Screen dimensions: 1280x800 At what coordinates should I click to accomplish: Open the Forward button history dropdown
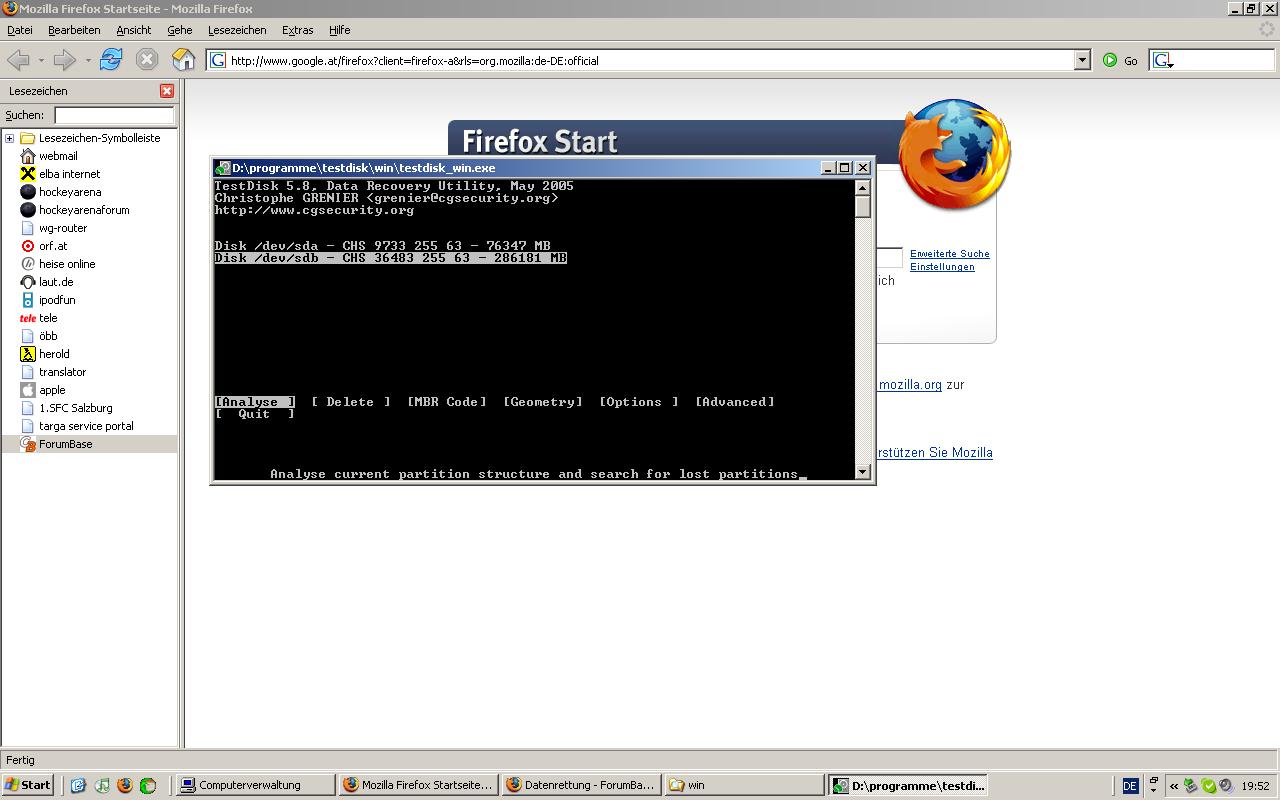tap(88, 60)
